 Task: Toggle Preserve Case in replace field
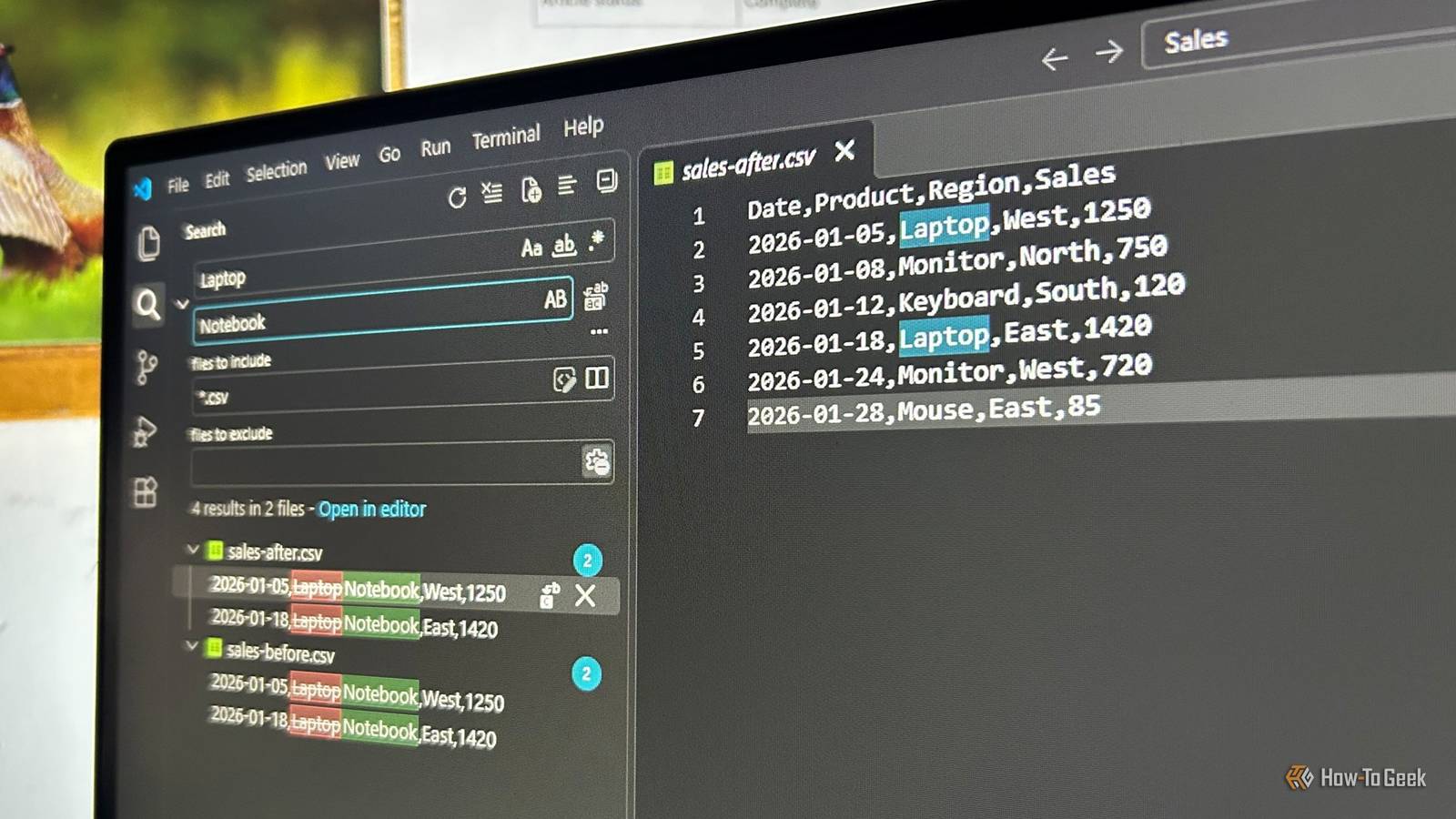point(555,299)
